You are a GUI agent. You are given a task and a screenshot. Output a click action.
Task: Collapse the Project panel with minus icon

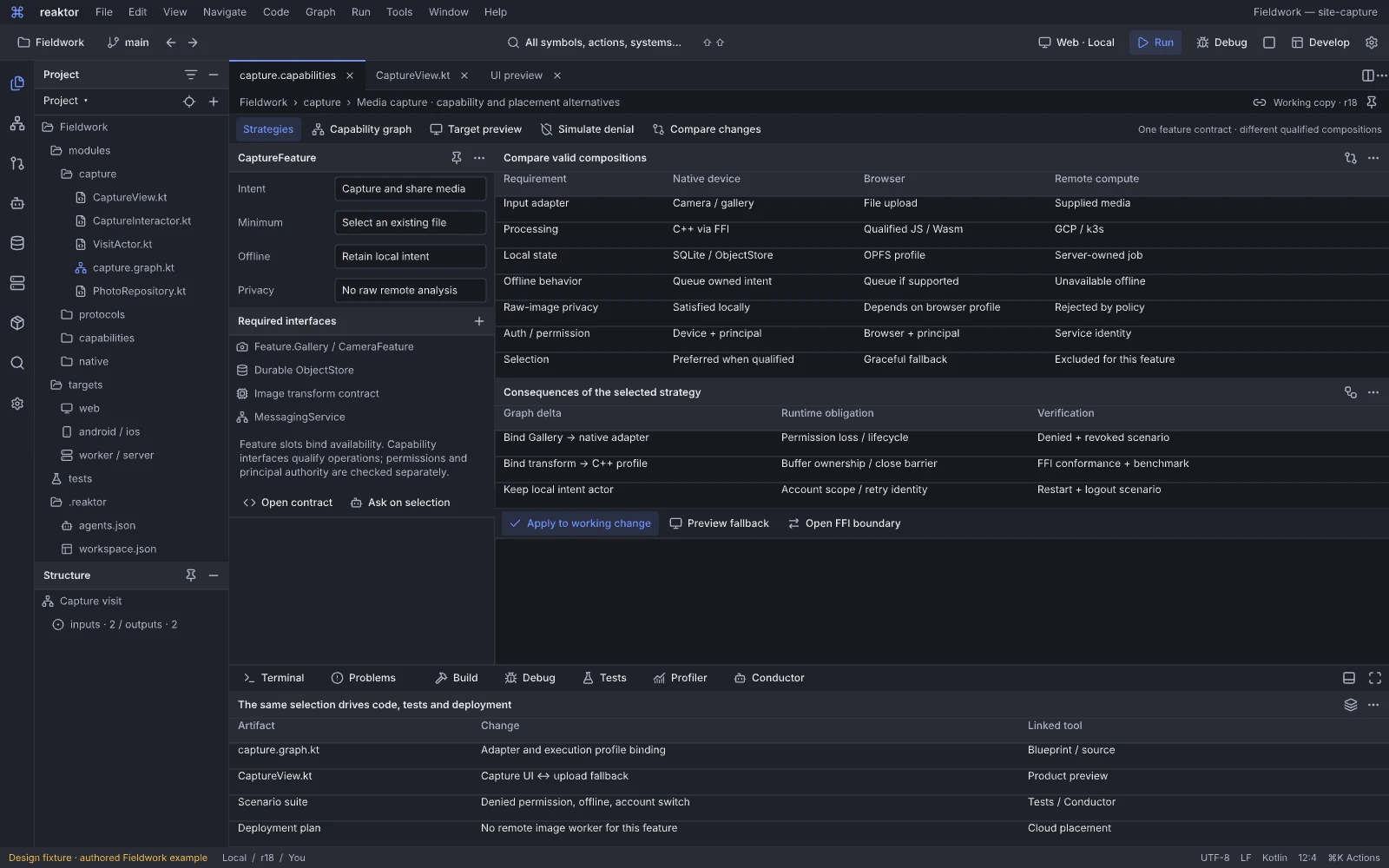point(214,75)
